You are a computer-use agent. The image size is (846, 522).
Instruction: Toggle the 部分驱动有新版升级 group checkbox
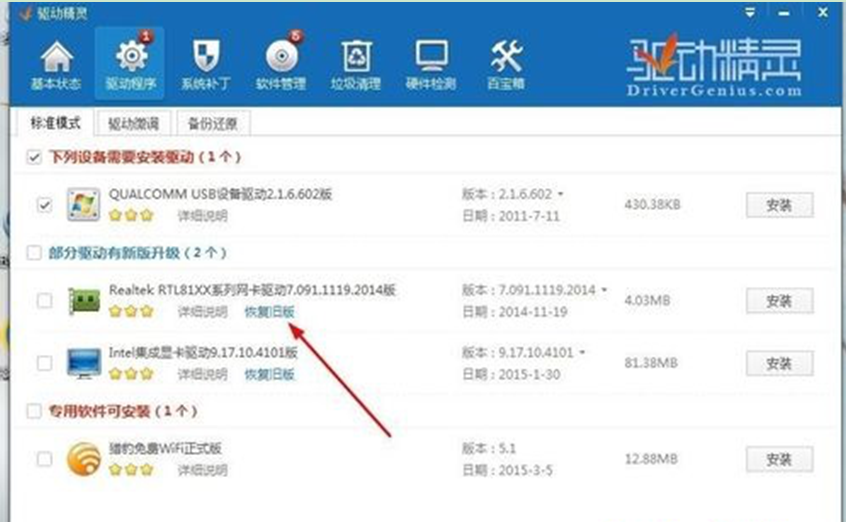(34, 253)
